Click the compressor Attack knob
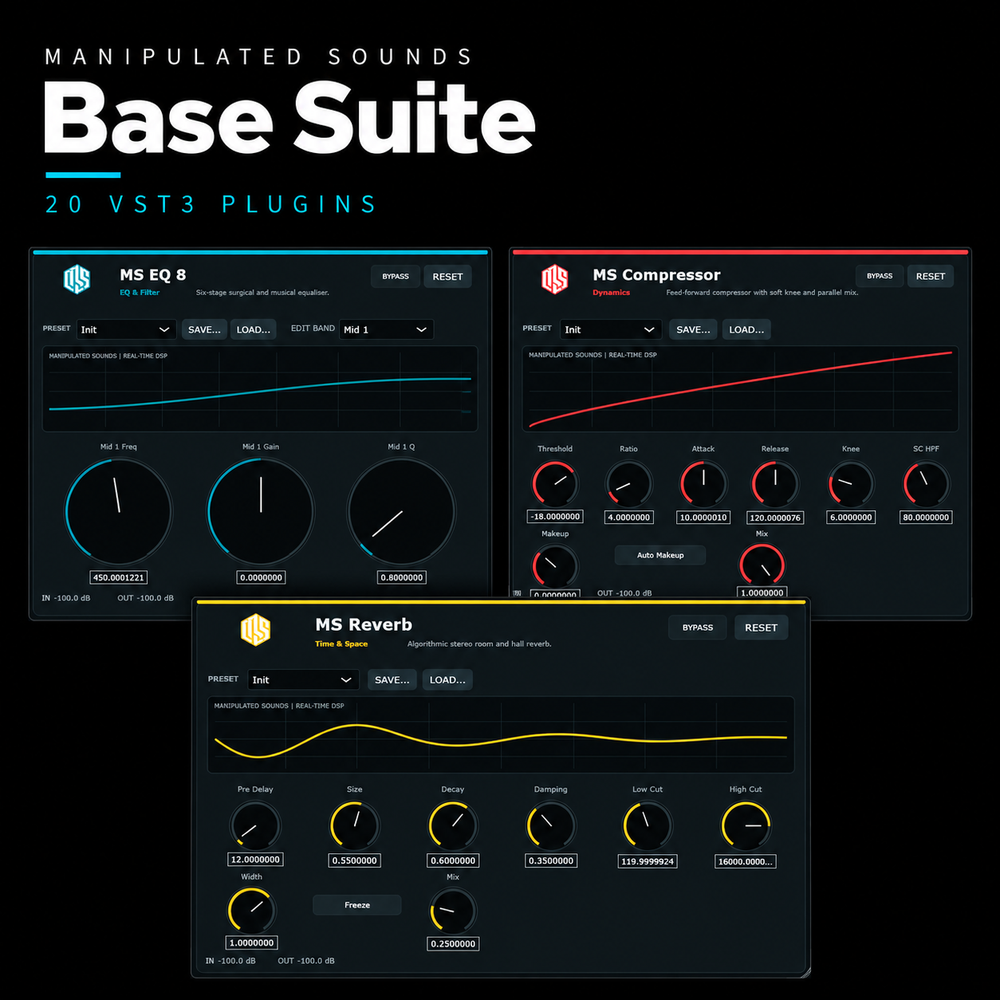Screen dimensions: 1000x1000 tap(703, 485)
